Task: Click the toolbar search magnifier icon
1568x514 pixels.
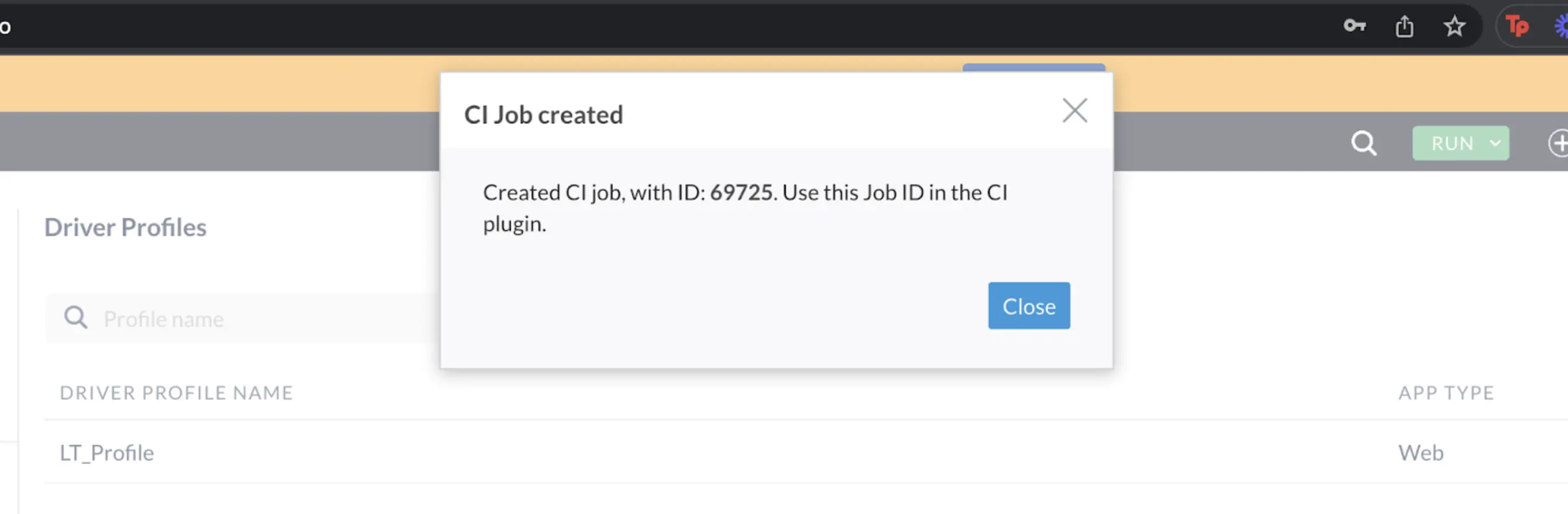Action: coord(1364,143)
